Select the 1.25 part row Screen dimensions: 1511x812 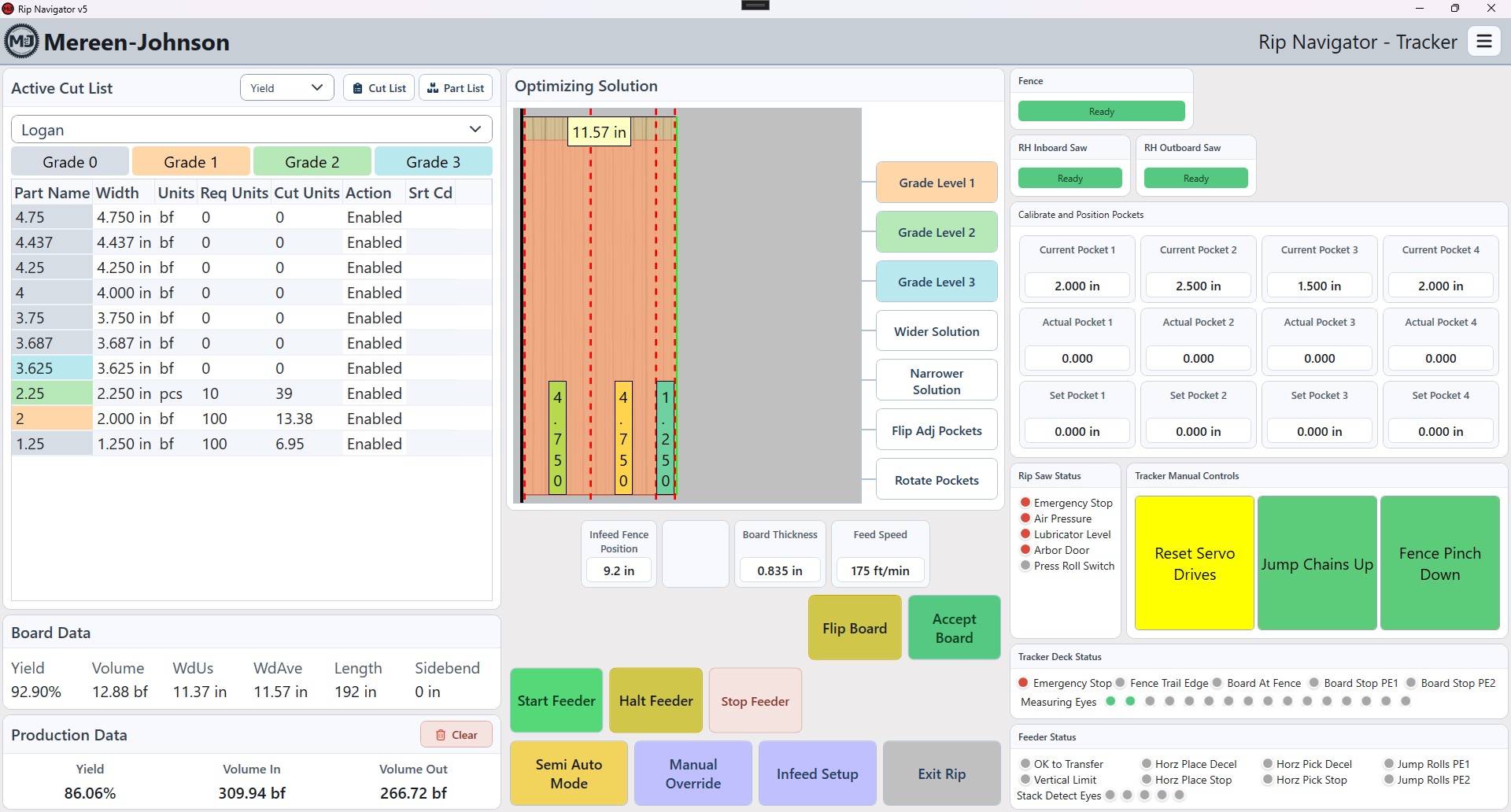click(x=252, y=444)
